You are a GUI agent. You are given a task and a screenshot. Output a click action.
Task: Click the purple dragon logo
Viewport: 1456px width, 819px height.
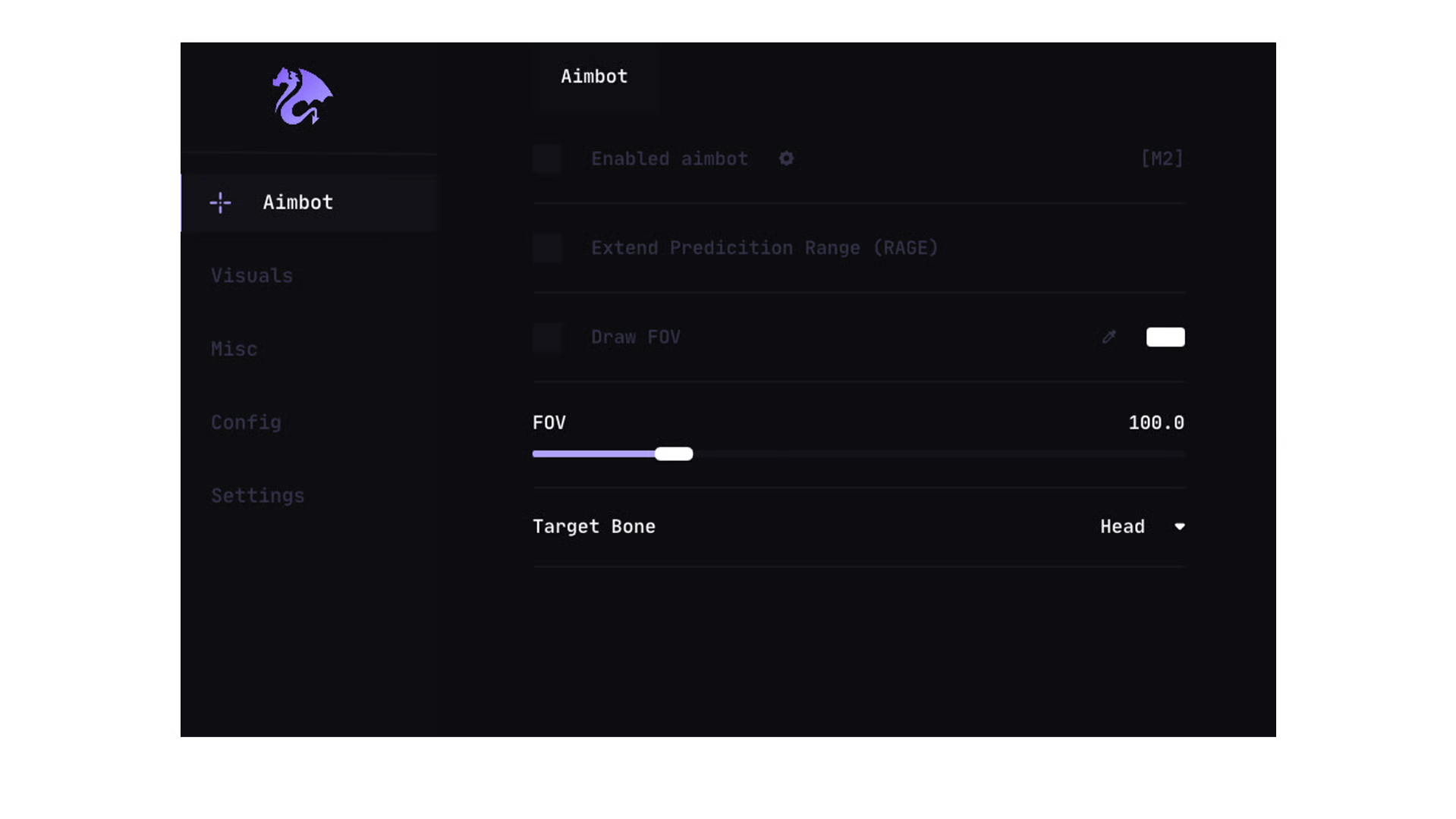click(x=302, y=96)
